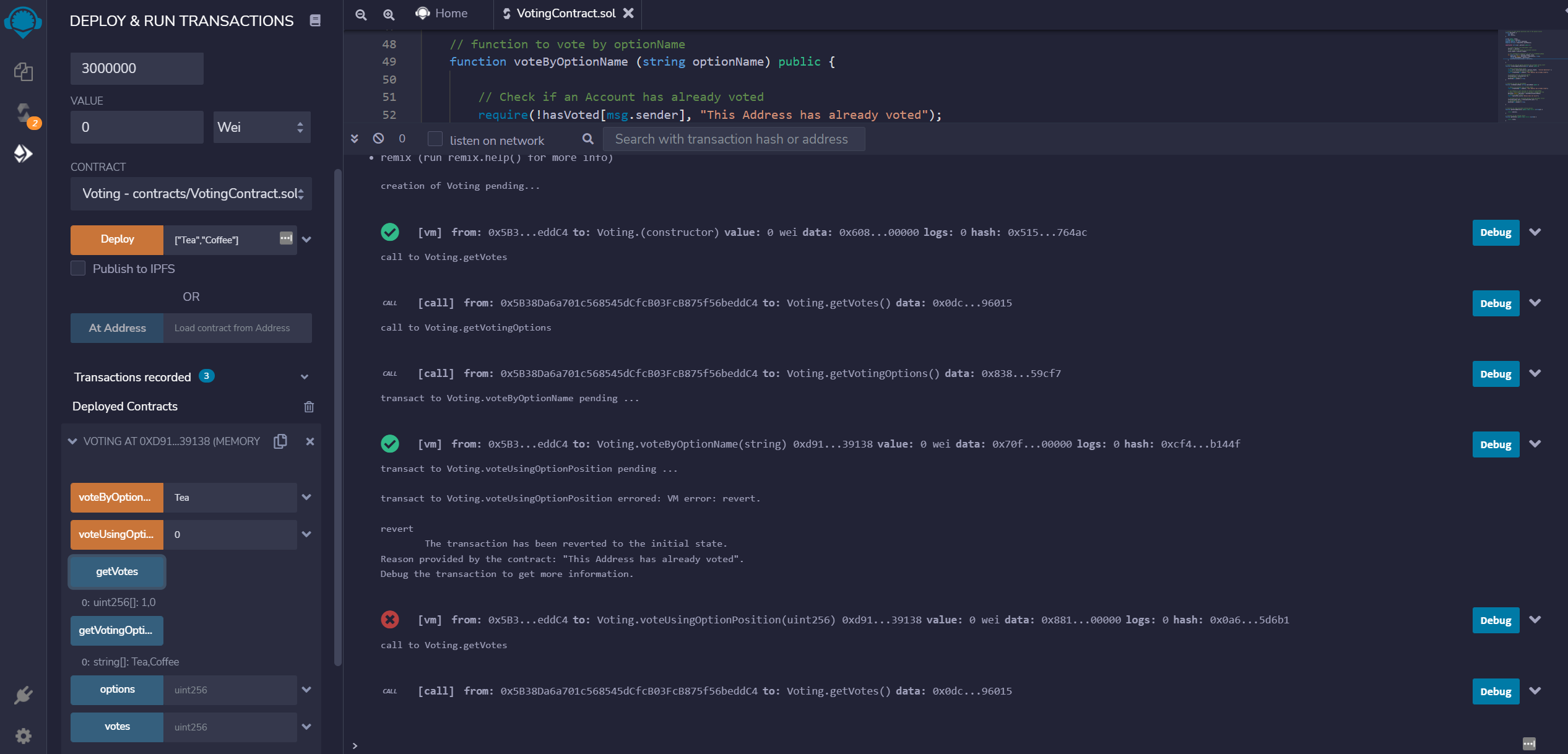Screen dimensions: 1568x754
Task: Open the File explorers sidebar icon
Action: pyautogui.click(x=23, y=72)
